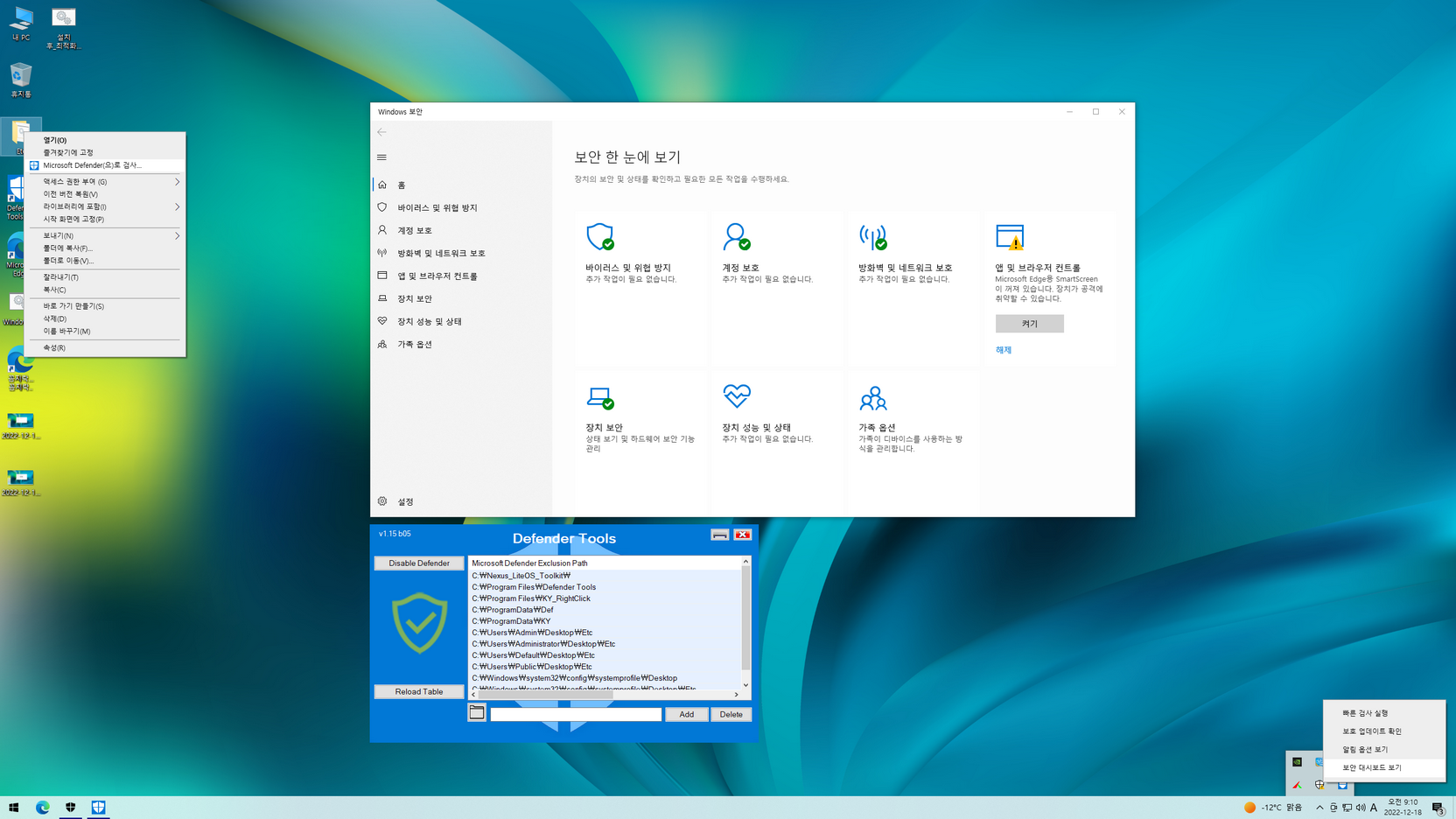
Task: Open 장치 보안 in the sidebar
Action: 461,298
